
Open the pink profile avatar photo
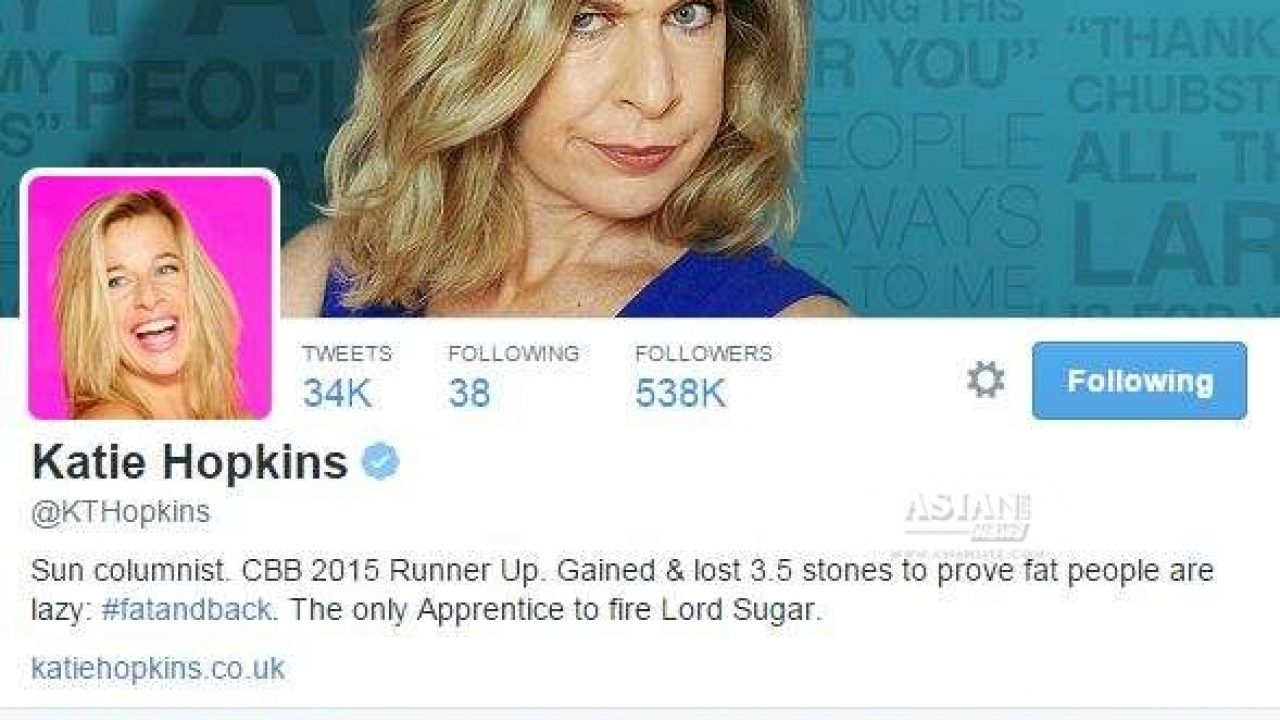[150, 296]
